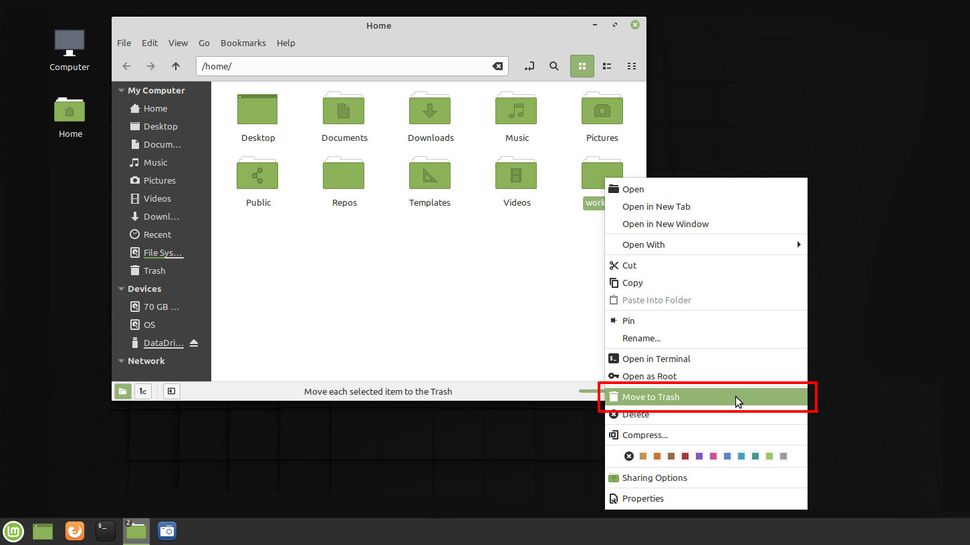Go back using the toolbar back arrow
This screenshot has width=970, height=545.
126,66
